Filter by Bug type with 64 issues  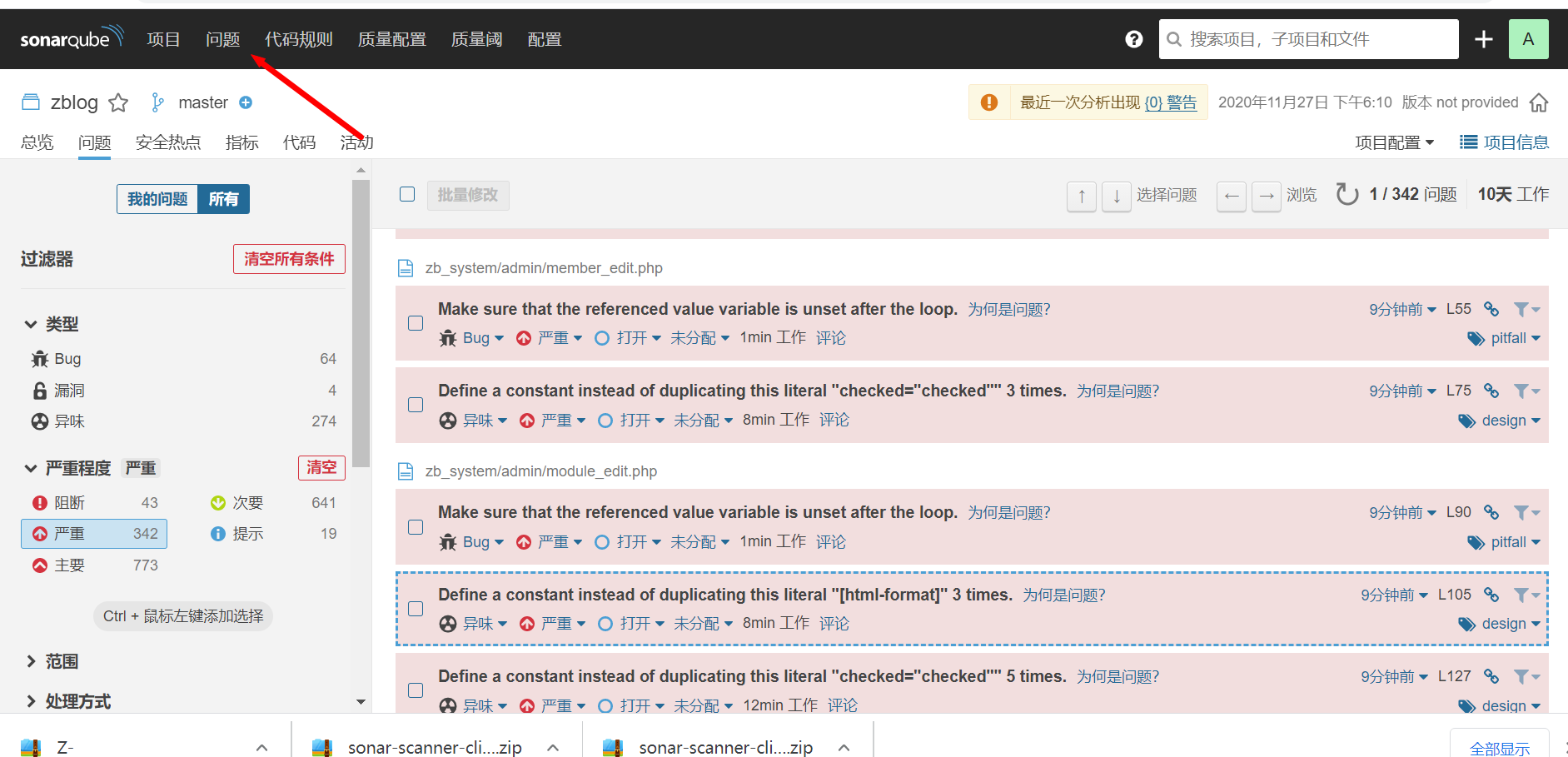[183, 359]
